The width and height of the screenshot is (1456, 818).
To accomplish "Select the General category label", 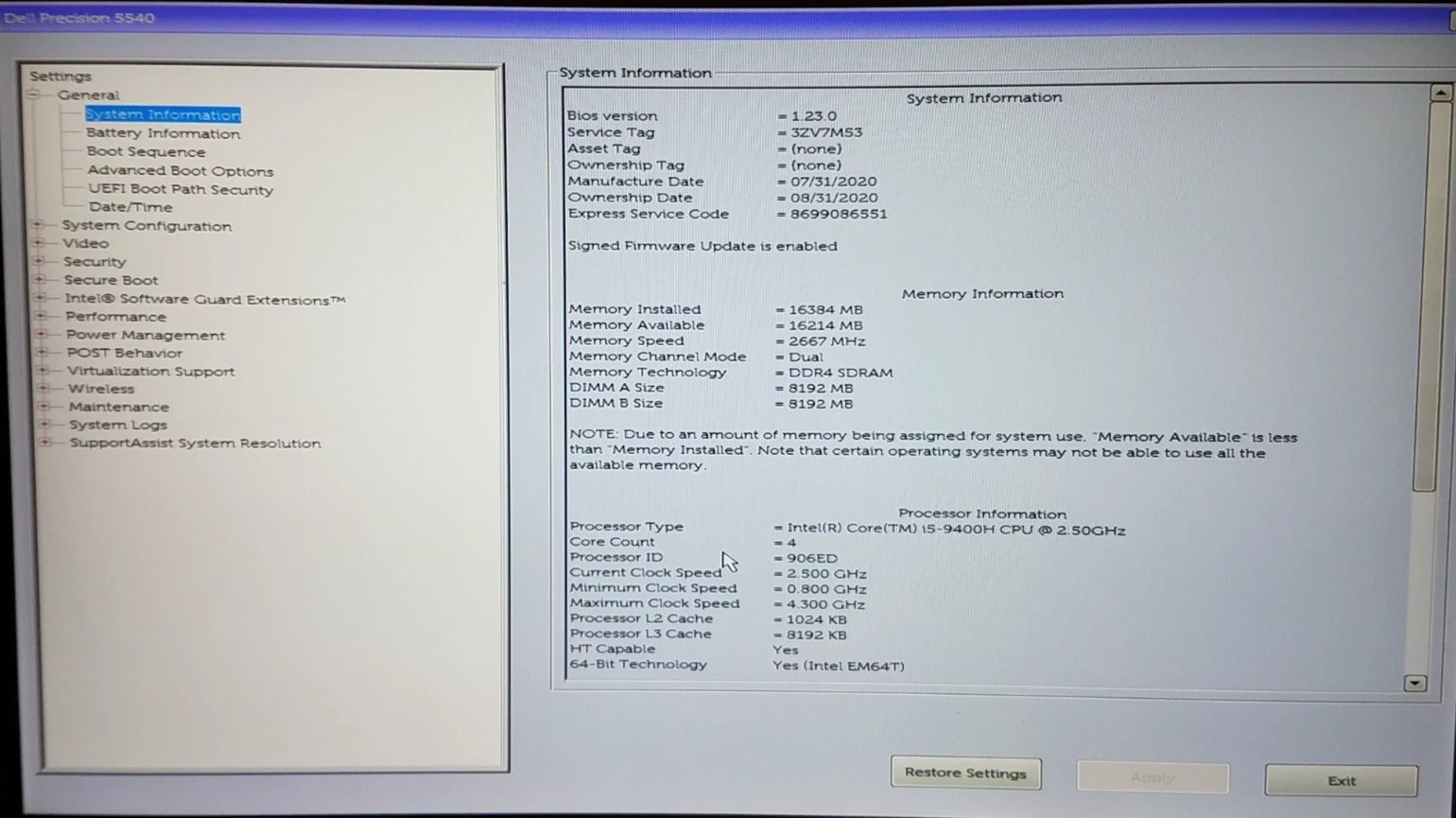I will click(88, 95).
